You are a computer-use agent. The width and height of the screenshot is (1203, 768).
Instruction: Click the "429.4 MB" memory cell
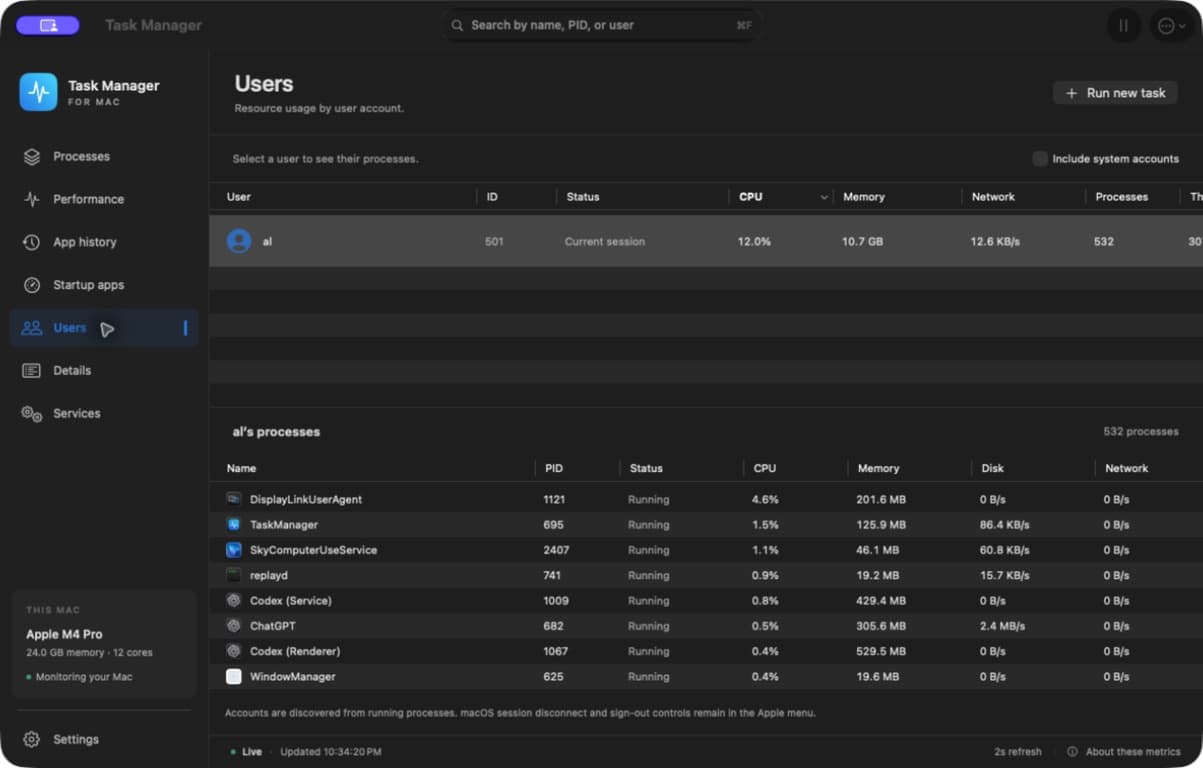pos(881,601)
